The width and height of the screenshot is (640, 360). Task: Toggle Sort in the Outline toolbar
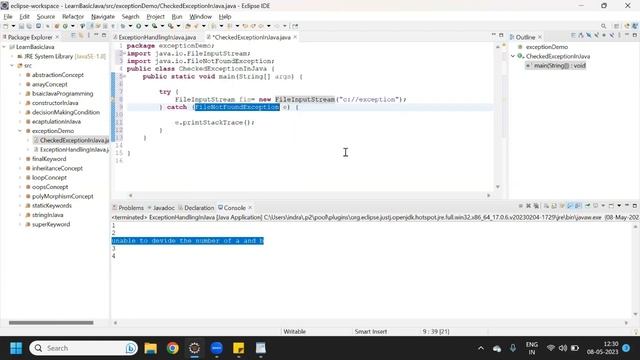(581, 36)
